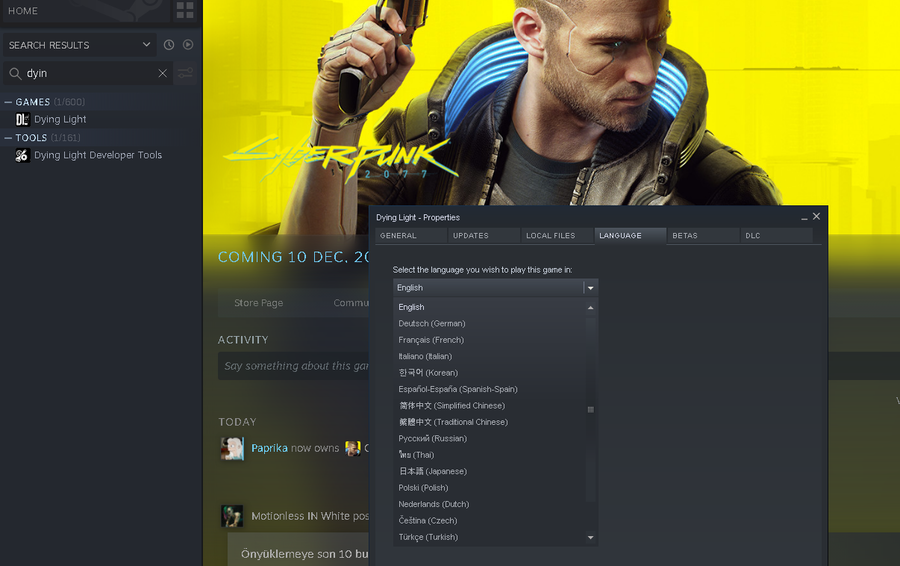Select the Language tab
The image size is (900, 566).
630,236
